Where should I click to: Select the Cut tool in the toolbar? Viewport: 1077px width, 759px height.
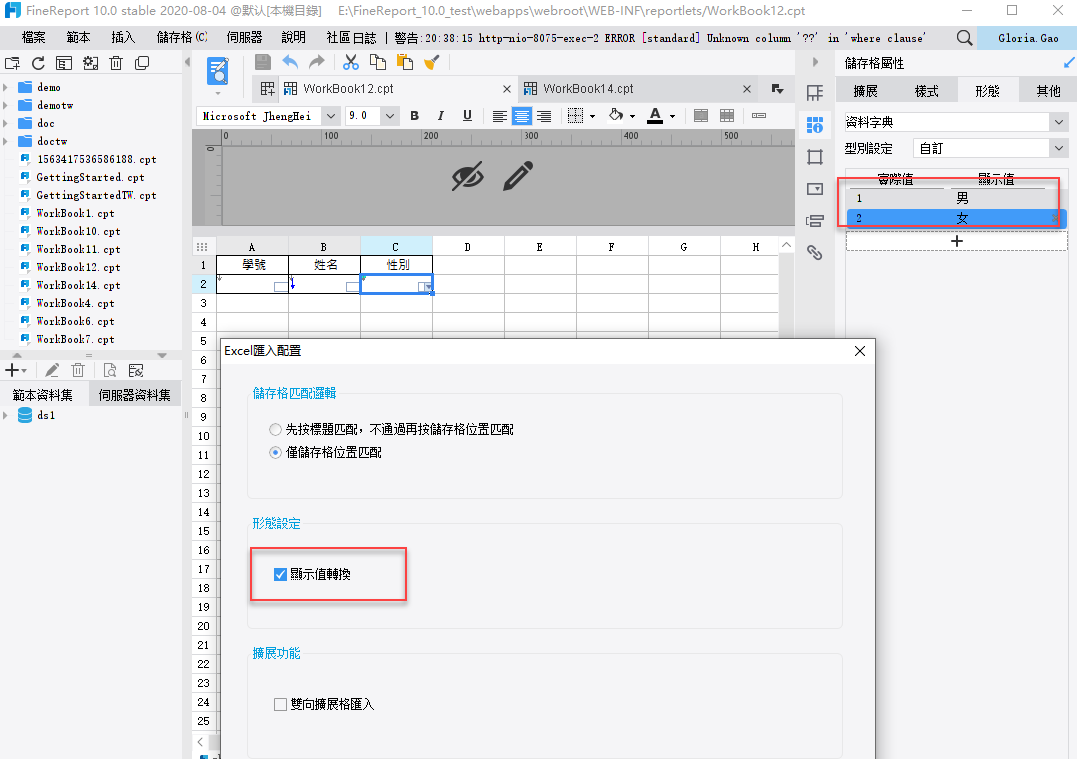click(351, 61)
